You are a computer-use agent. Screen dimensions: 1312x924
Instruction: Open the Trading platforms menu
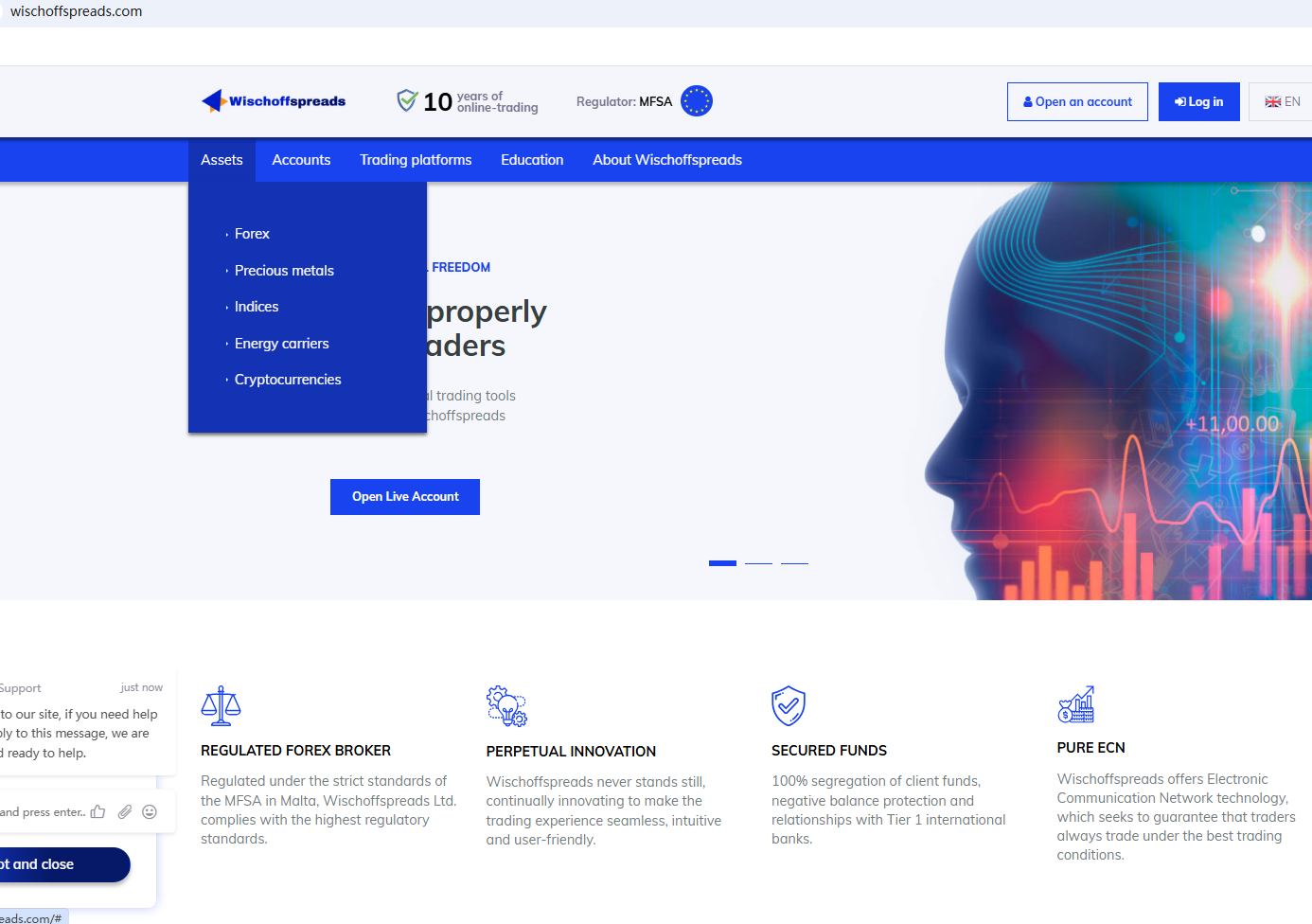click(x=416, y=160)
